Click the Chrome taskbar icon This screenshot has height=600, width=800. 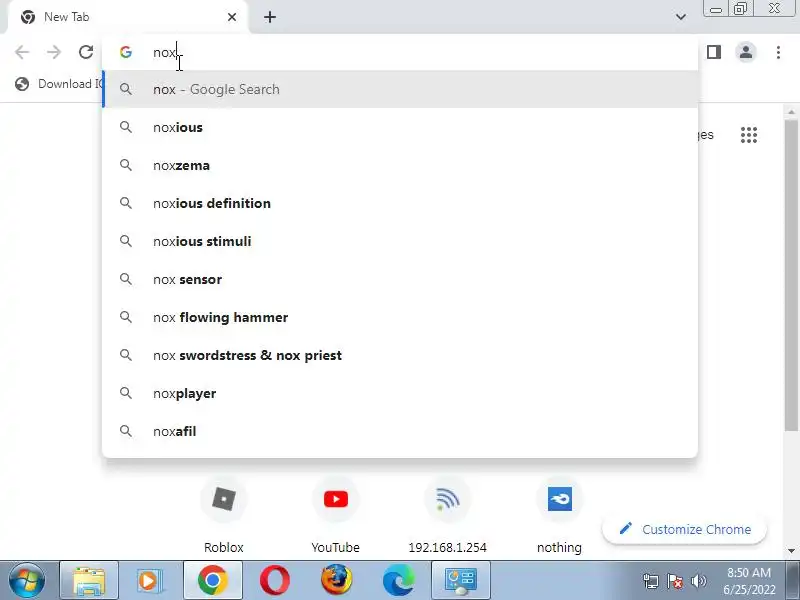213,580
